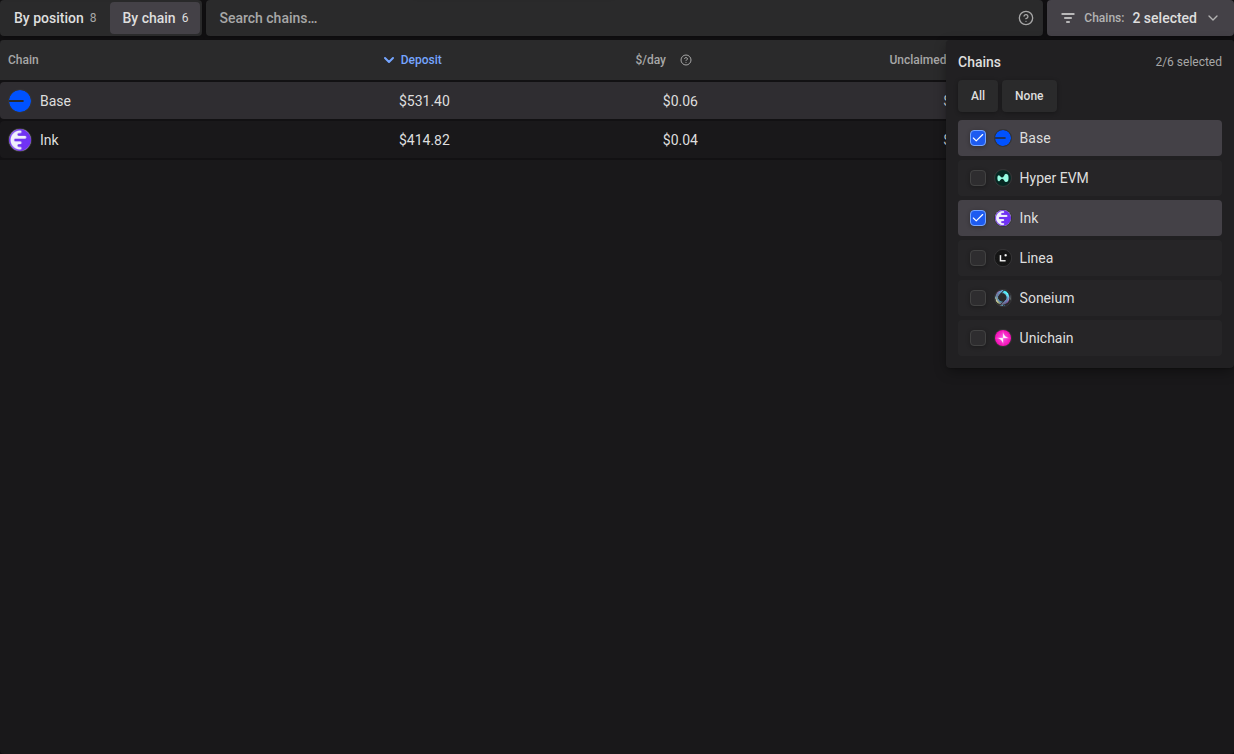Clear chain selection with None button
Viewport: 1234px width, 754px height.
click(x=1029, y=96)
